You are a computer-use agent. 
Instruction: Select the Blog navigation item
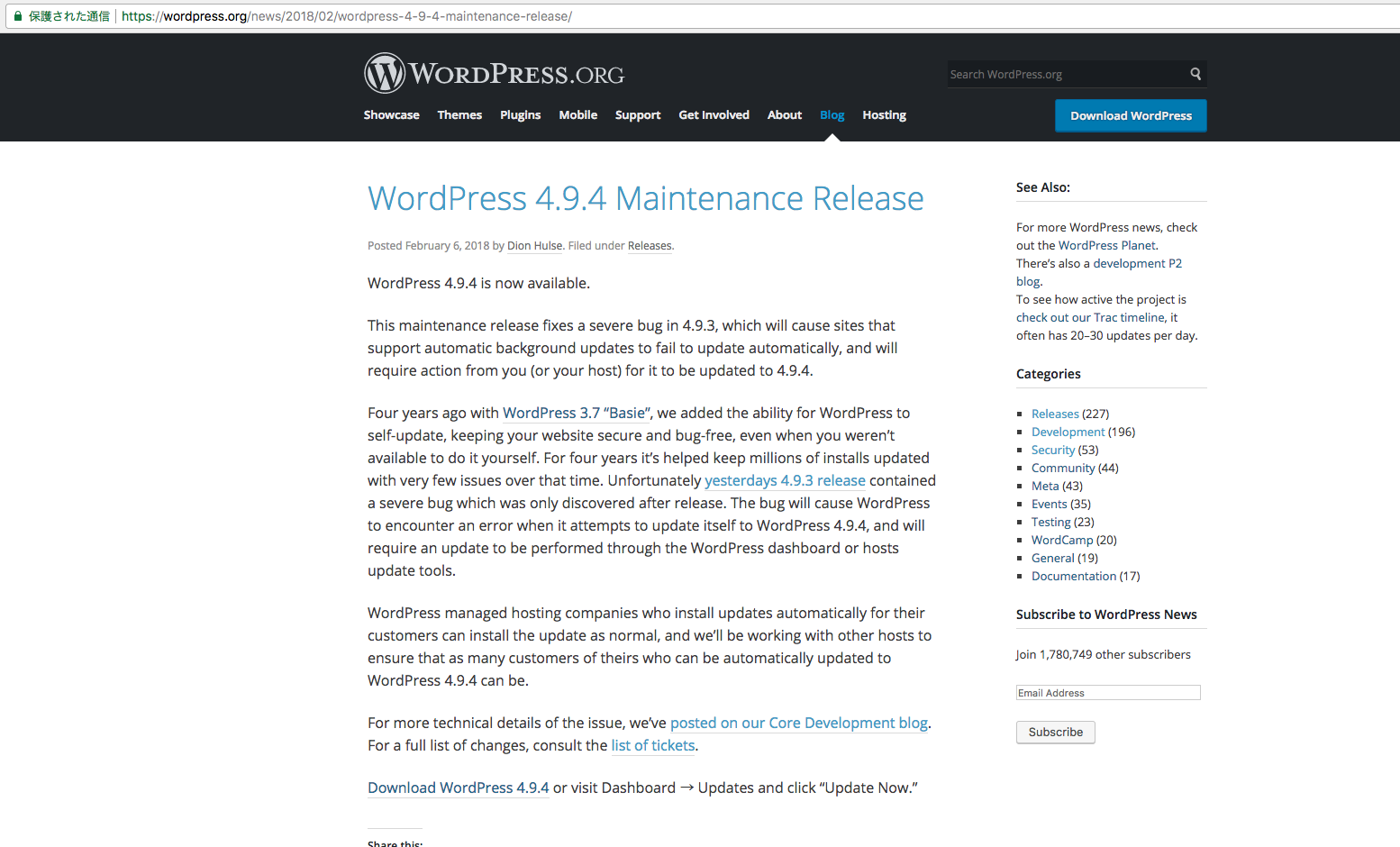(832, 115)
